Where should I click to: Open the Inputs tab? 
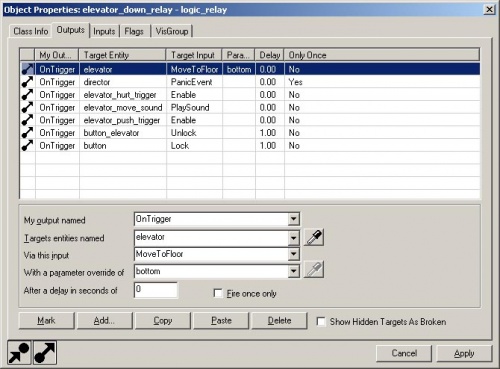click(104, 31)
